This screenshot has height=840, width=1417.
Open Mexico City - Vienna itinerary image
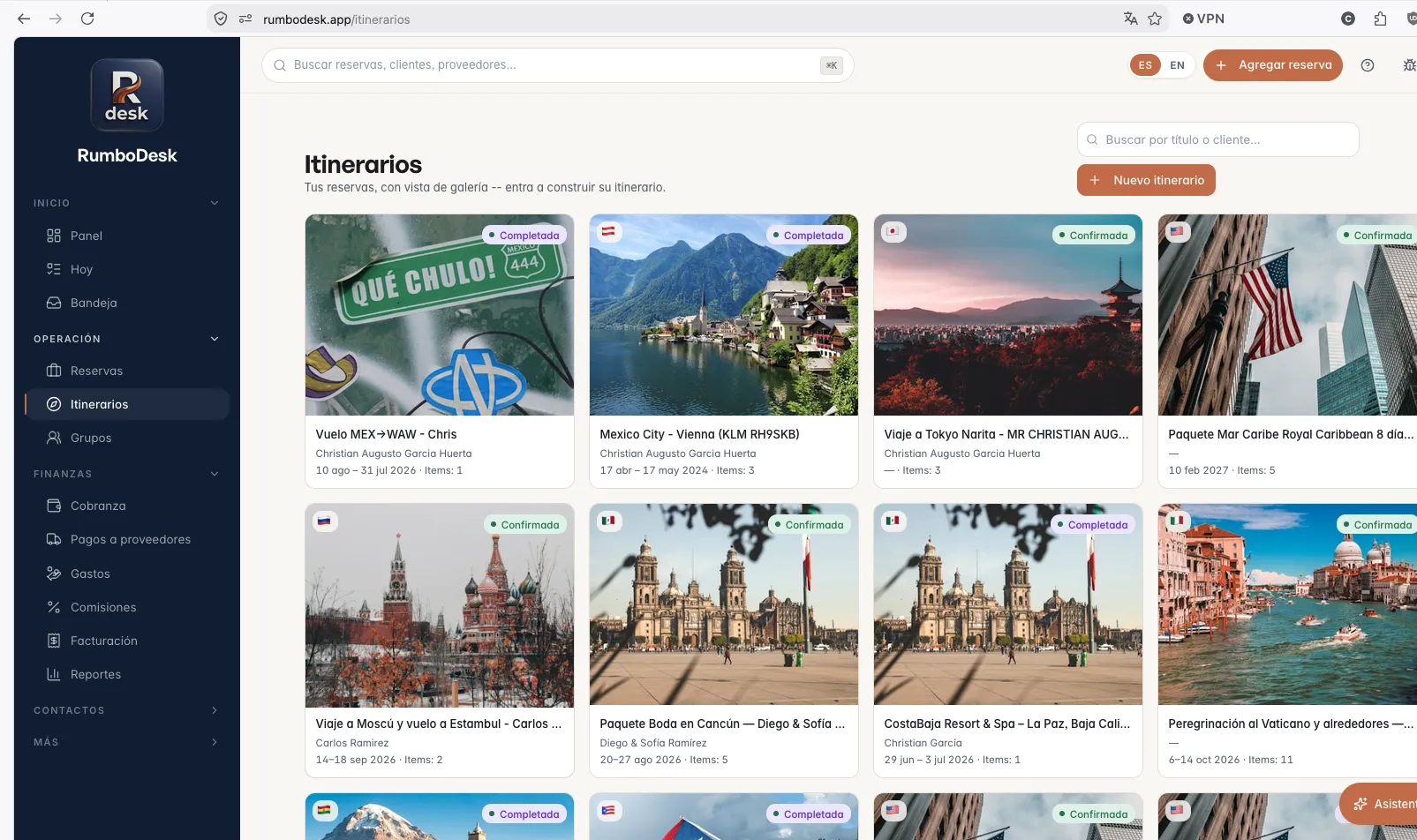click(724, 315)
